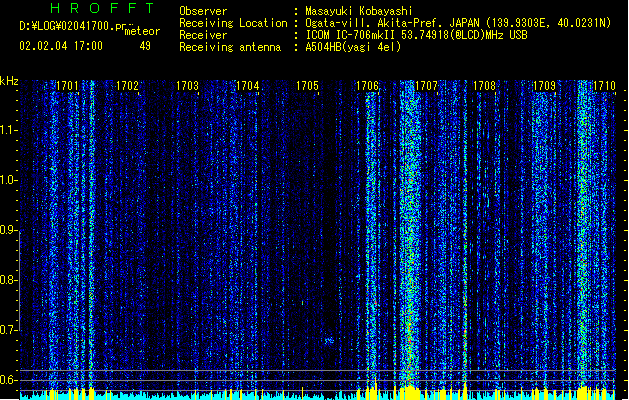Click the kHz axis unit label
This screenshot has width=629, height=400.
(x=9, y=81)
